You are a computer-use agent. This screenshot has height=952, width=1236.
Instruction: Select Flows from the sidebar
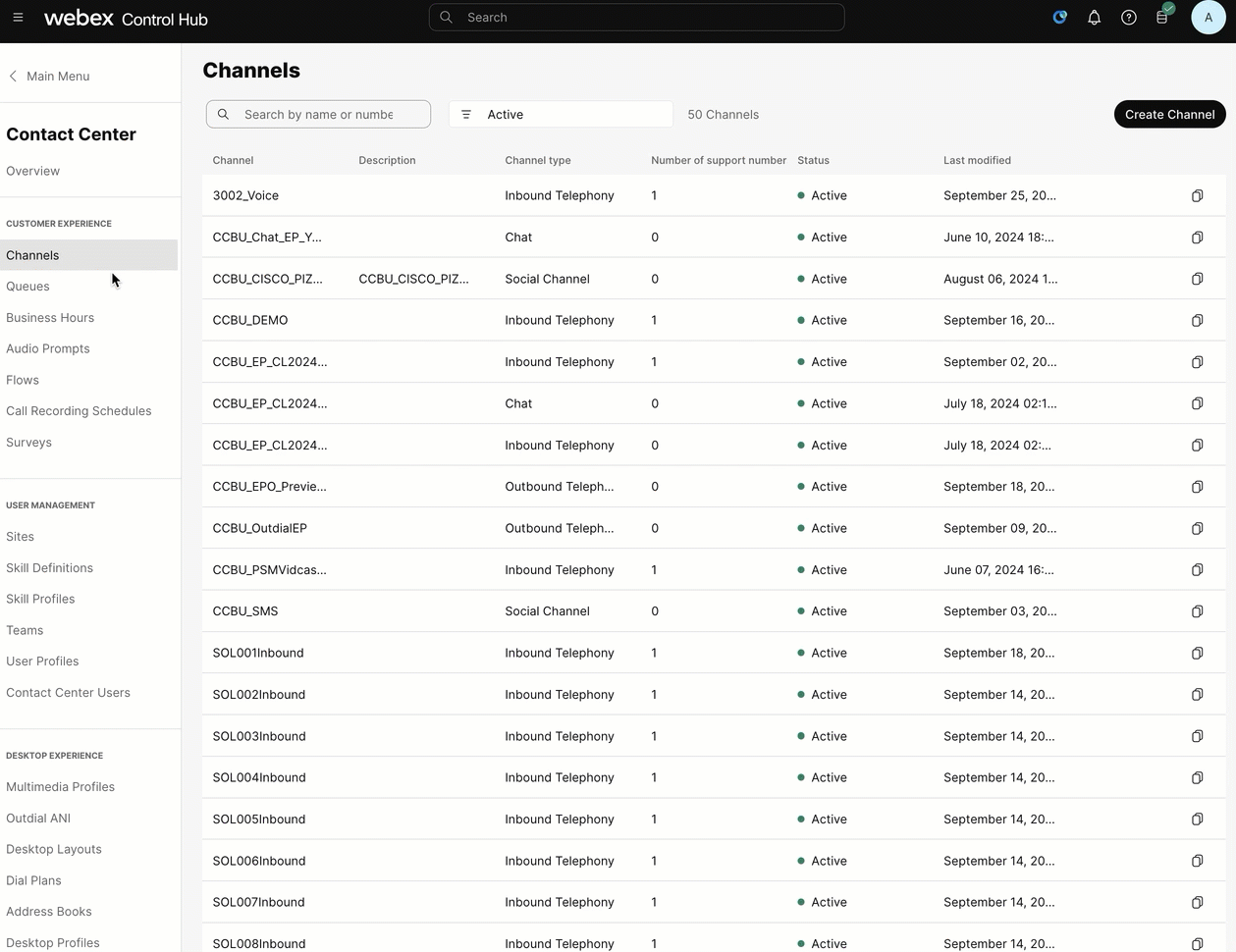pos(23,380)
